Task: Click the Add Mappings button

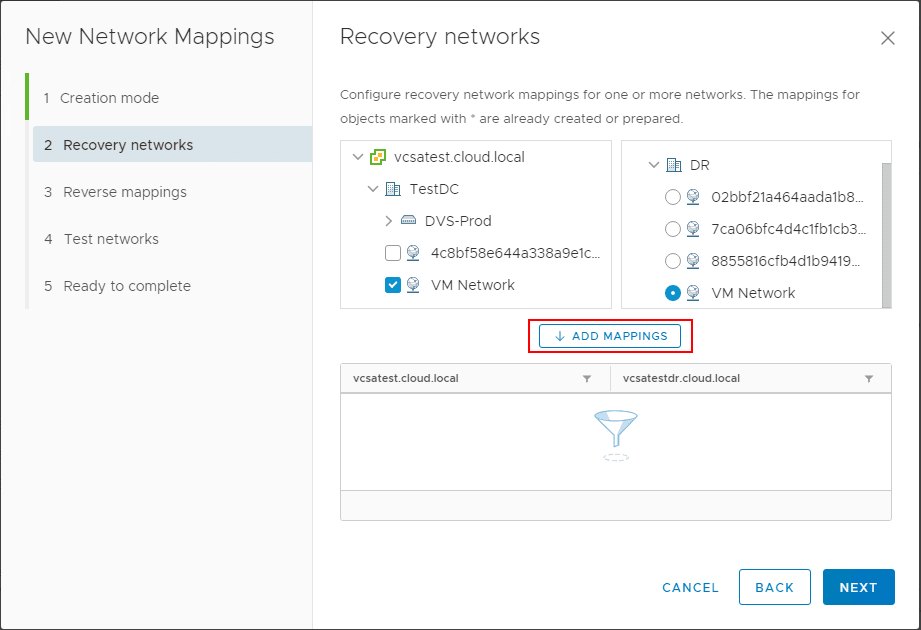Action: pos(610,336)
